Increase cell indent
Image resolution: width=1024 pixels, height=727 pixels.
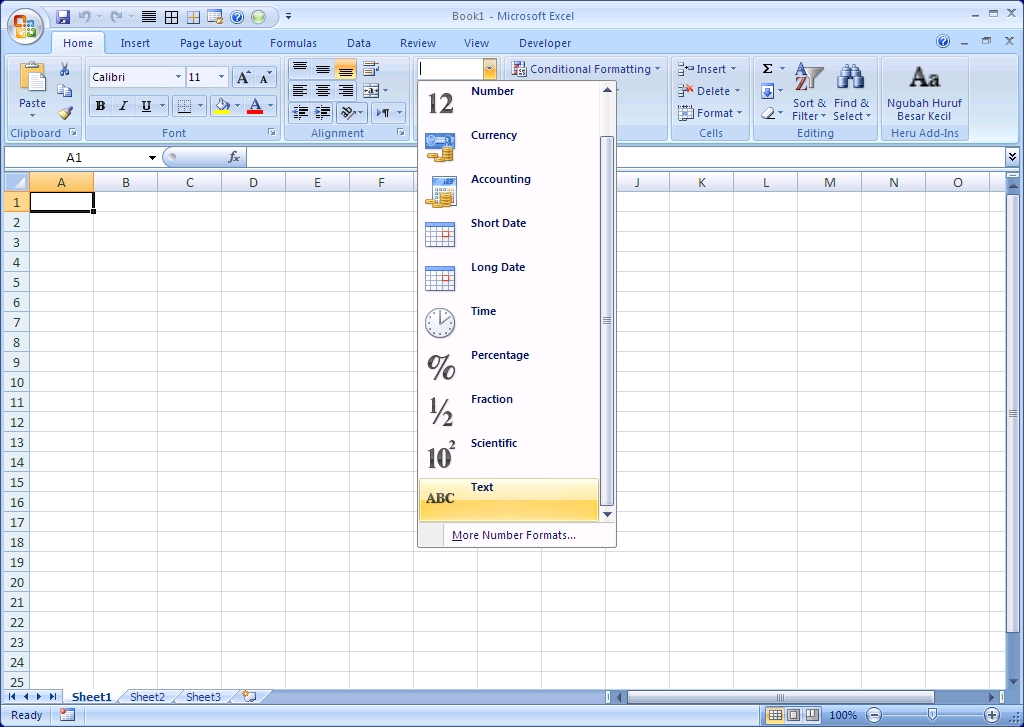tap(323, 113)
